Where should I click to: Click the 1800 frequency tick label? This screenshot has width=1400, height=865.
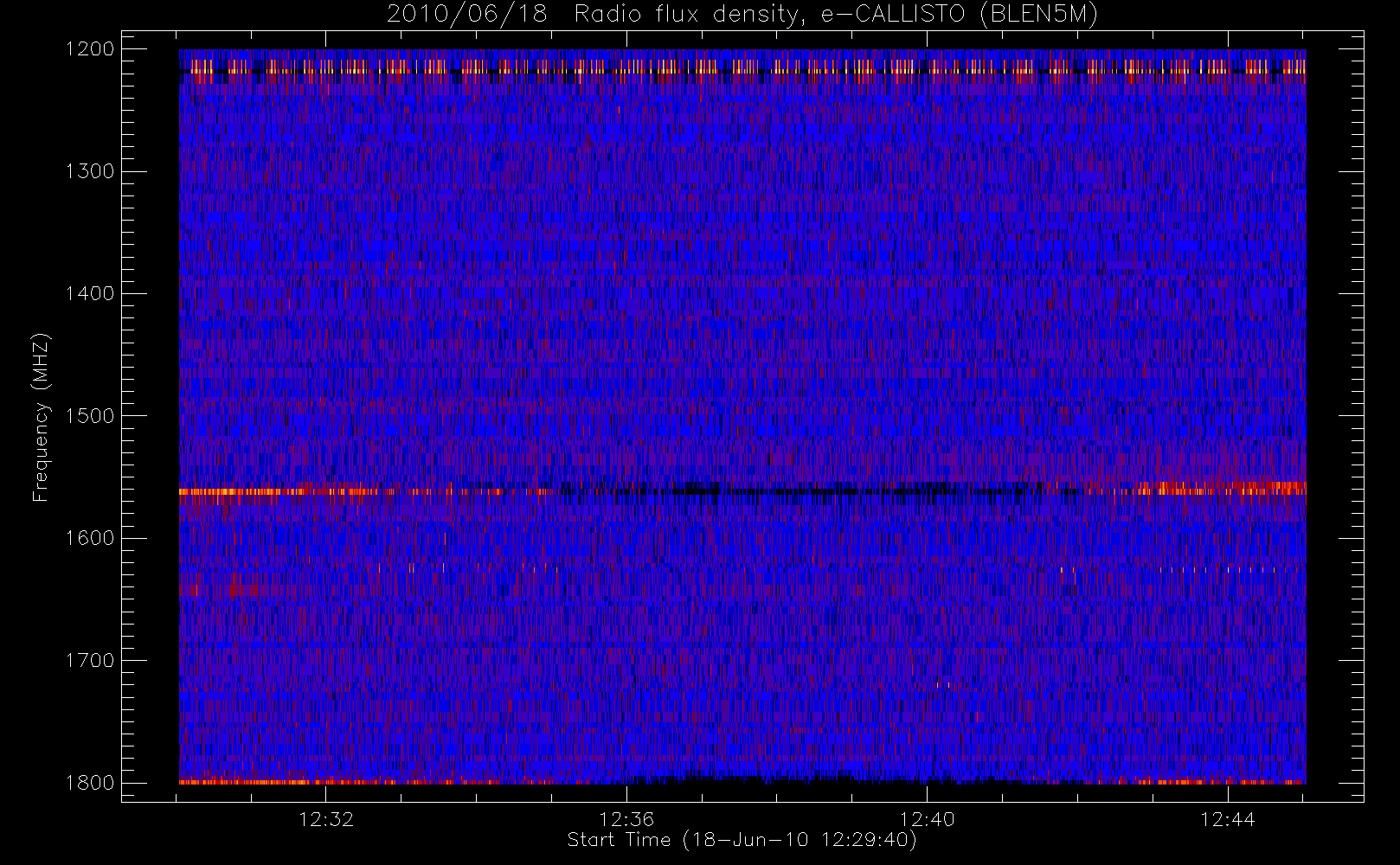[x=91, y=783]
